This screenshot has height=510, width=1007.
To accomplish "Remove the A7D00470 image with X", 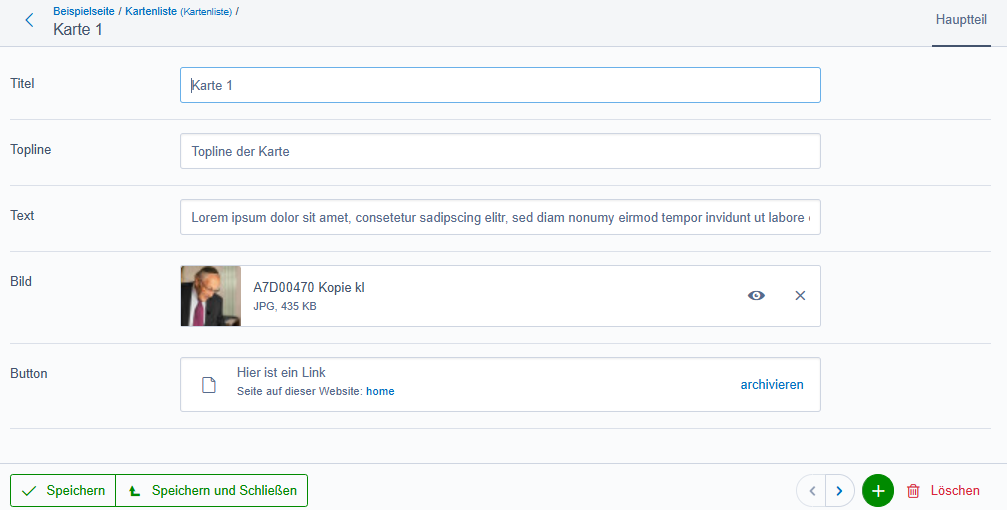I will [x=800, y=295].
